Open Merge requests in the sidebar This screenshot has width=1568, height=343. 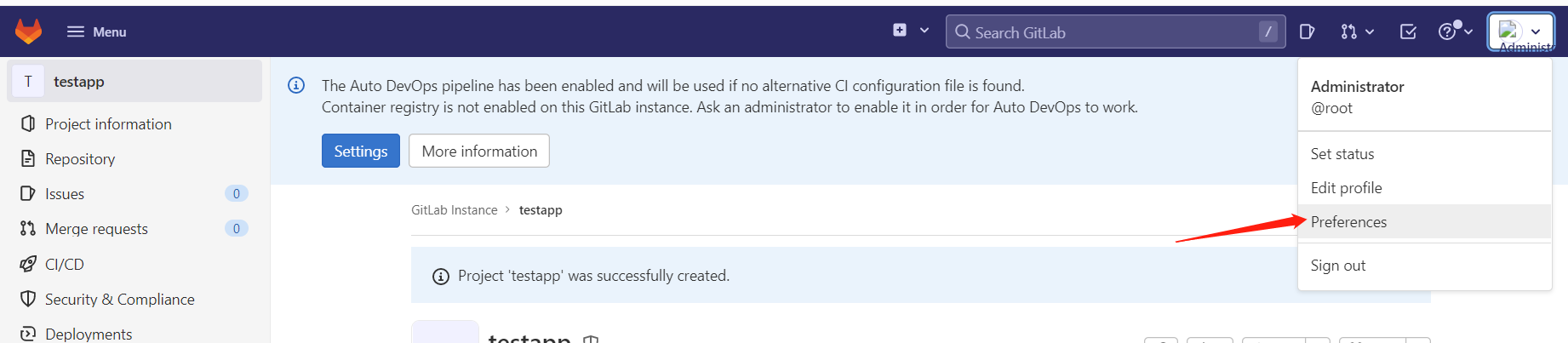tap(96, 229)
